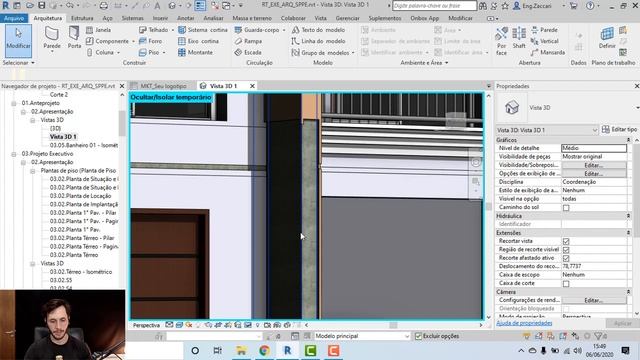Switch to the Vista ribbon tab
The width and height of the screenshot is (640, 360).
tap(320, 18)
